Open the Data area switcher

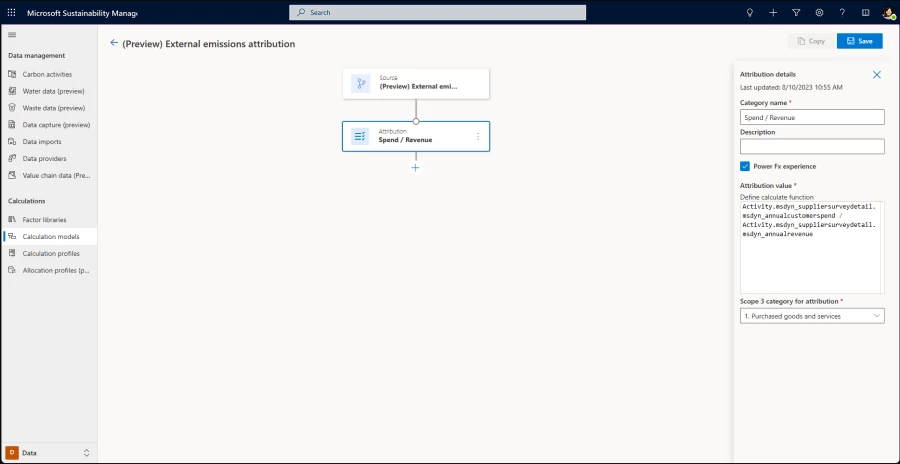pyautogui.click(x=48, y=453)
